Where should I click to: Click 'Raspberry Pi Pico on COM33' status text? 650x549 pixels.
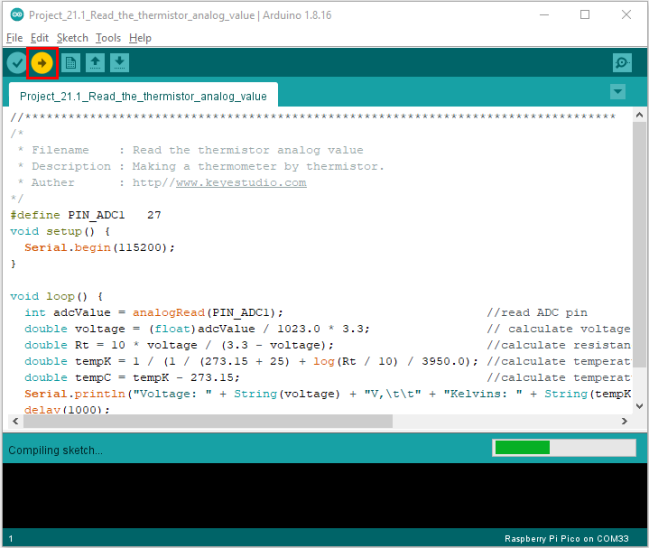tap(566, 538)
